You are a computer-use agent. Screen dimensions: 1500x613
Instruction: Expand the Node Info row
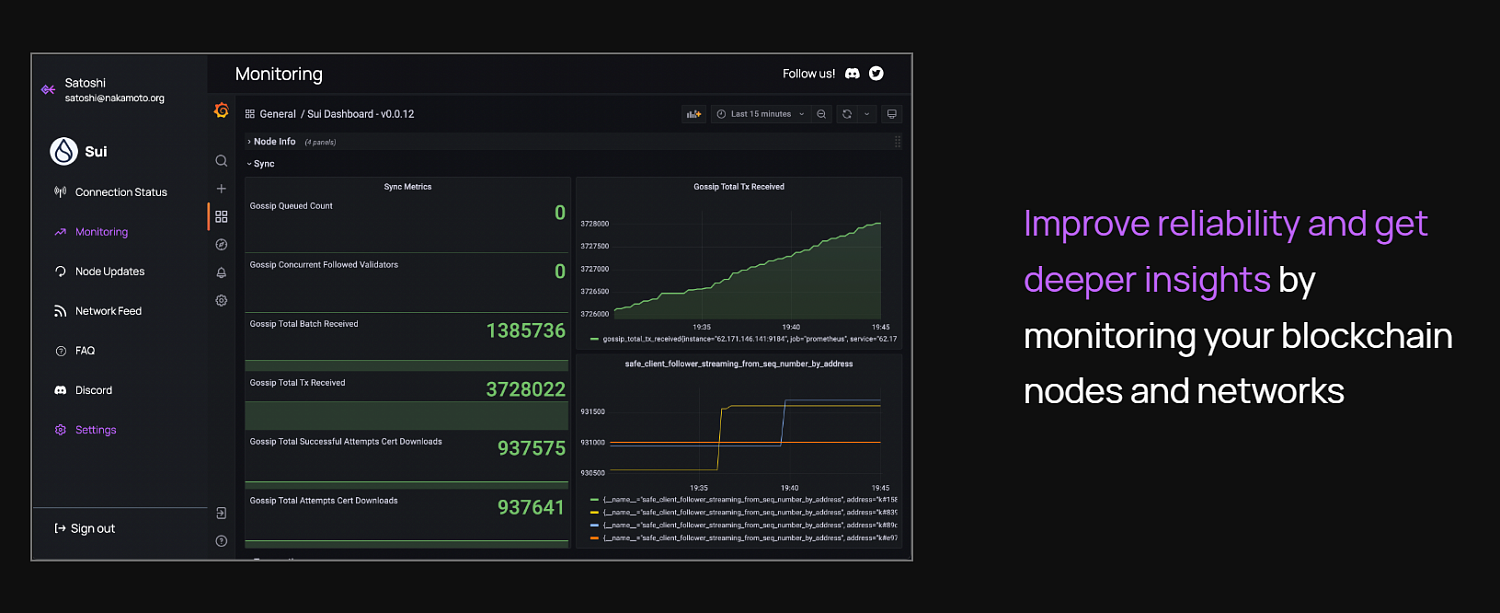[x=271, y=142]
